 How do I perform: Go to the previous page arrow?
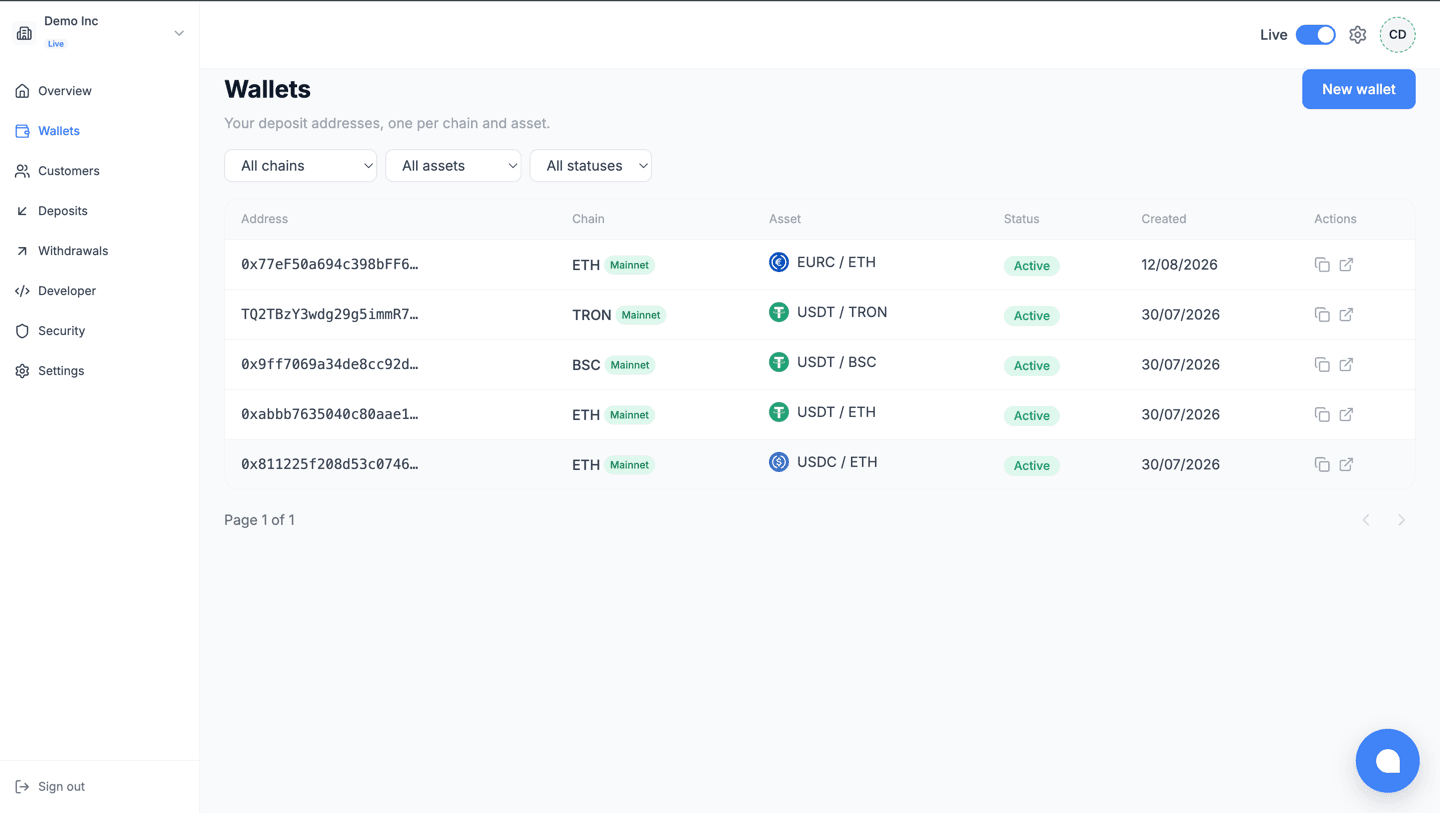[x=1366, y=520]
